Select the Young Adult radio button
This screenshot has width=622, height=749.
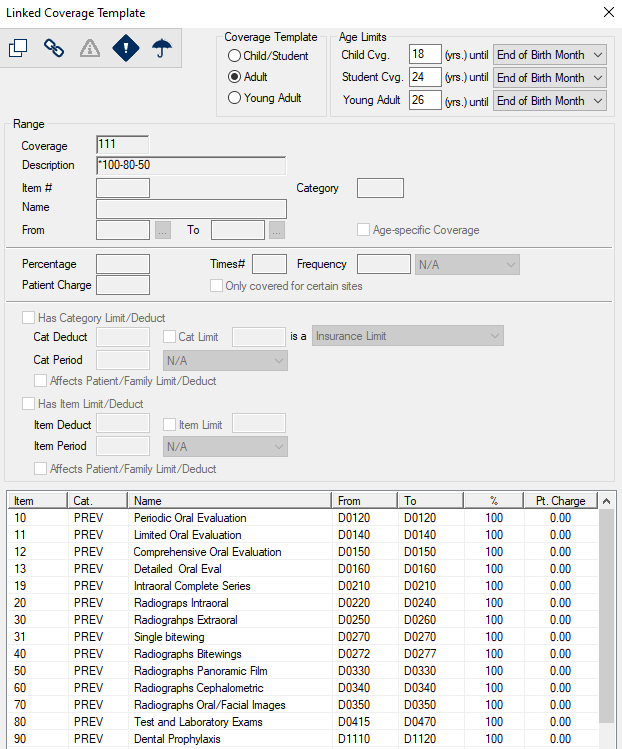[235, 98]
